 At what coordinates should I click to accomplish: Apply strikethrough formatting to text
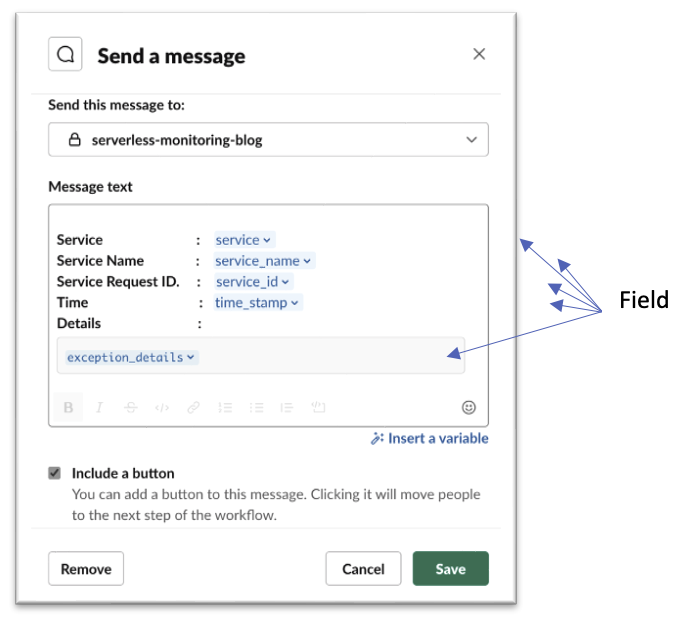[131, 408]
